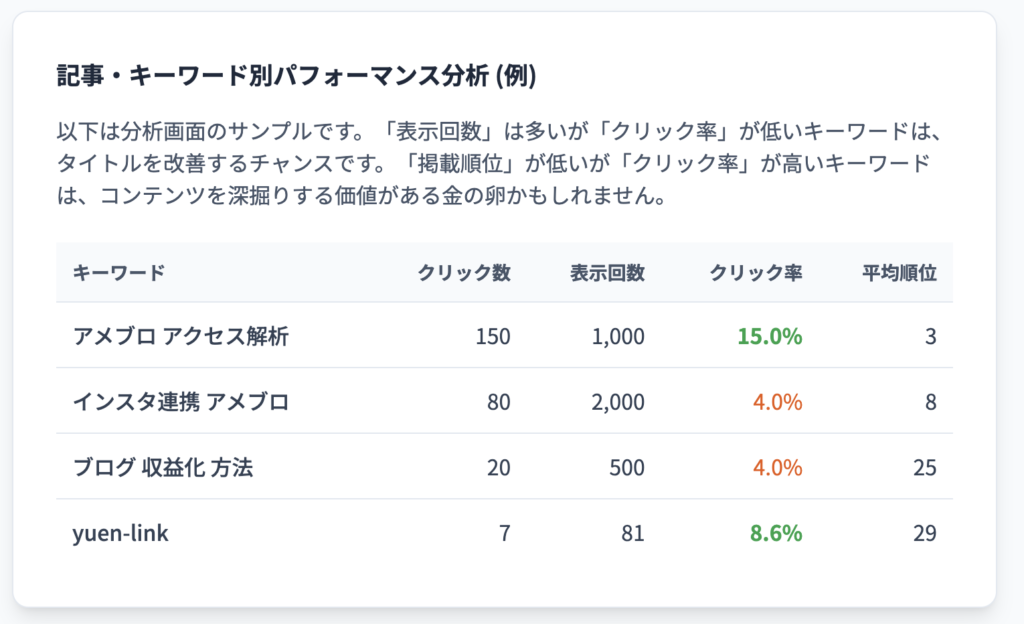Click the 記事・キーワード別パフォーマンス分析 heading
Image resolution: width=1024 pixels, height=624 pixels.
click(296, 76)
